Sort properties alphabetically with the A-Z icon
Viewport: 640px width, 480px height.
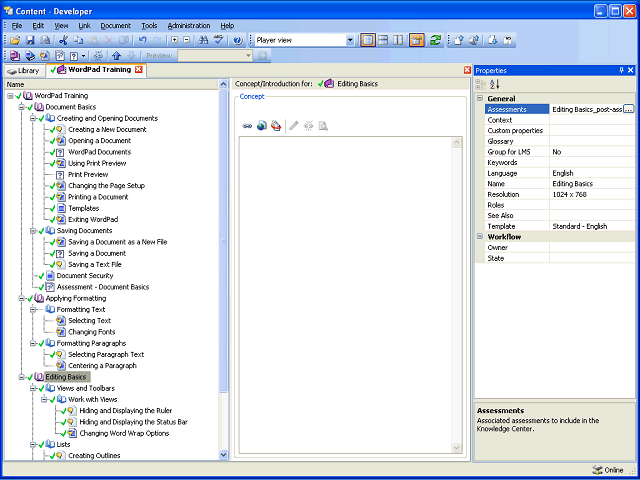[495, 84]
